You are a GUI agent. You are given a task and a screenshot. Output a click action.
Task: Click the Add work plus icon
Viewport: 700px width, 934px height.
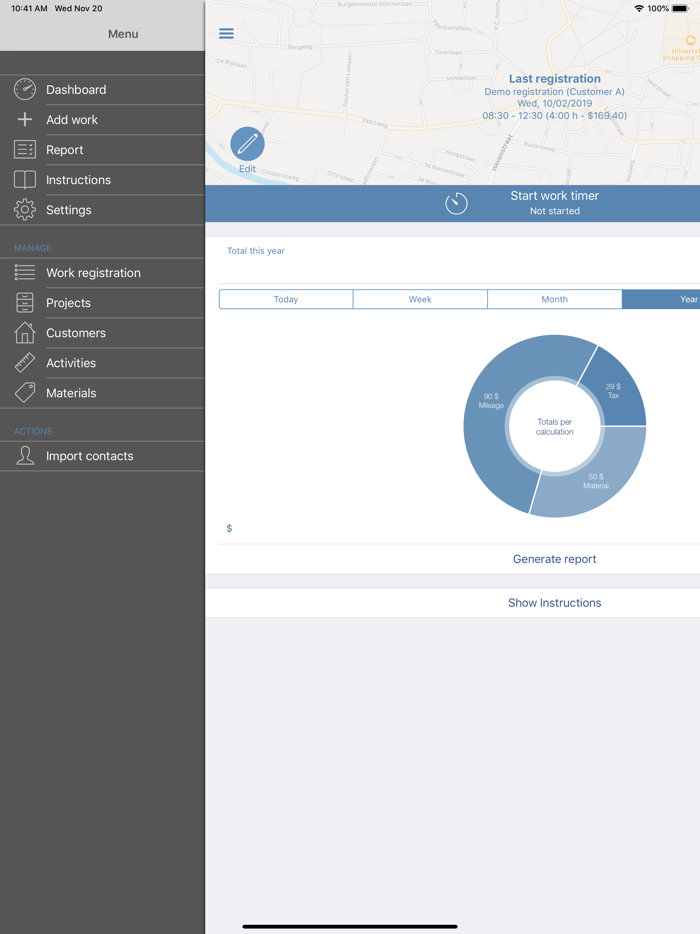[25, 120]
